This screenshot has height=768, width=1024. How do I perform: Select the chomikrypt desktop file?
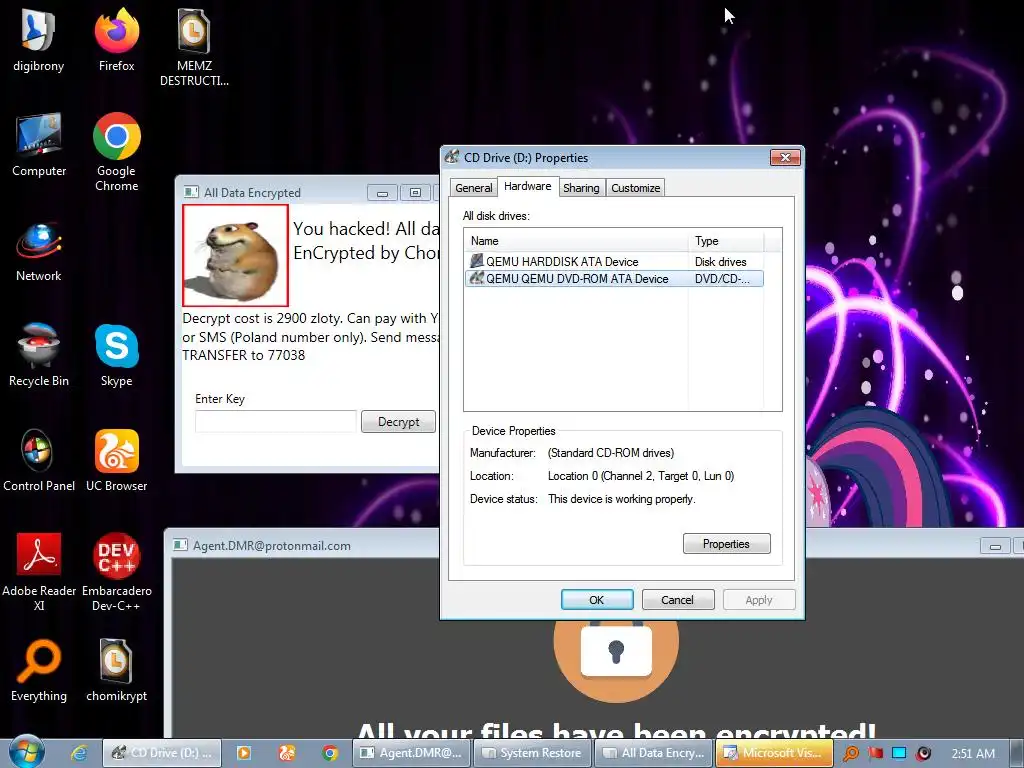116,671
